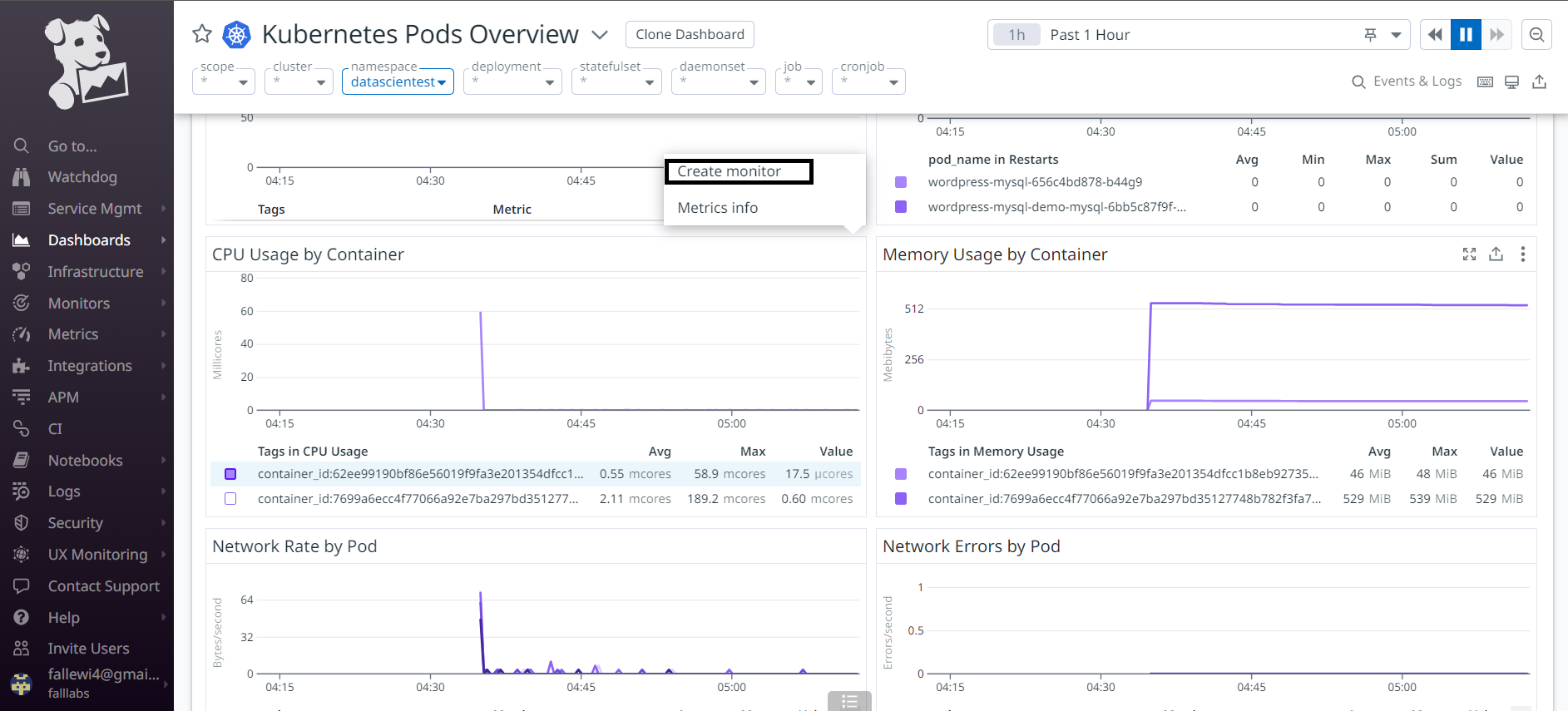Viewport: 1568px width, 711px height.
Task: Pause live dashboard updates
Action: (x=1466, y=35)
